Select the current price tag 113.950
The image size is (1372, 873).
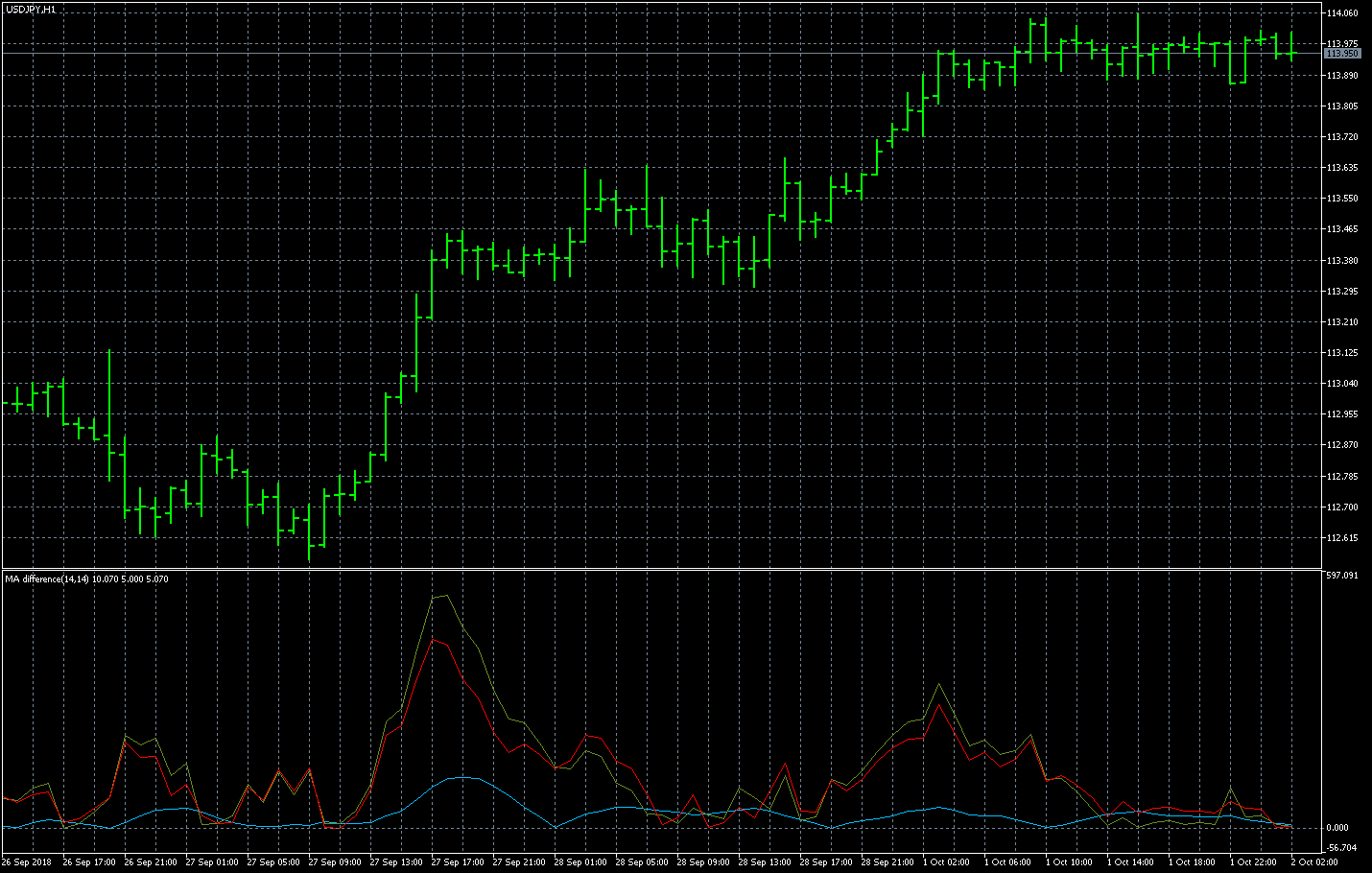[1342, 54]
